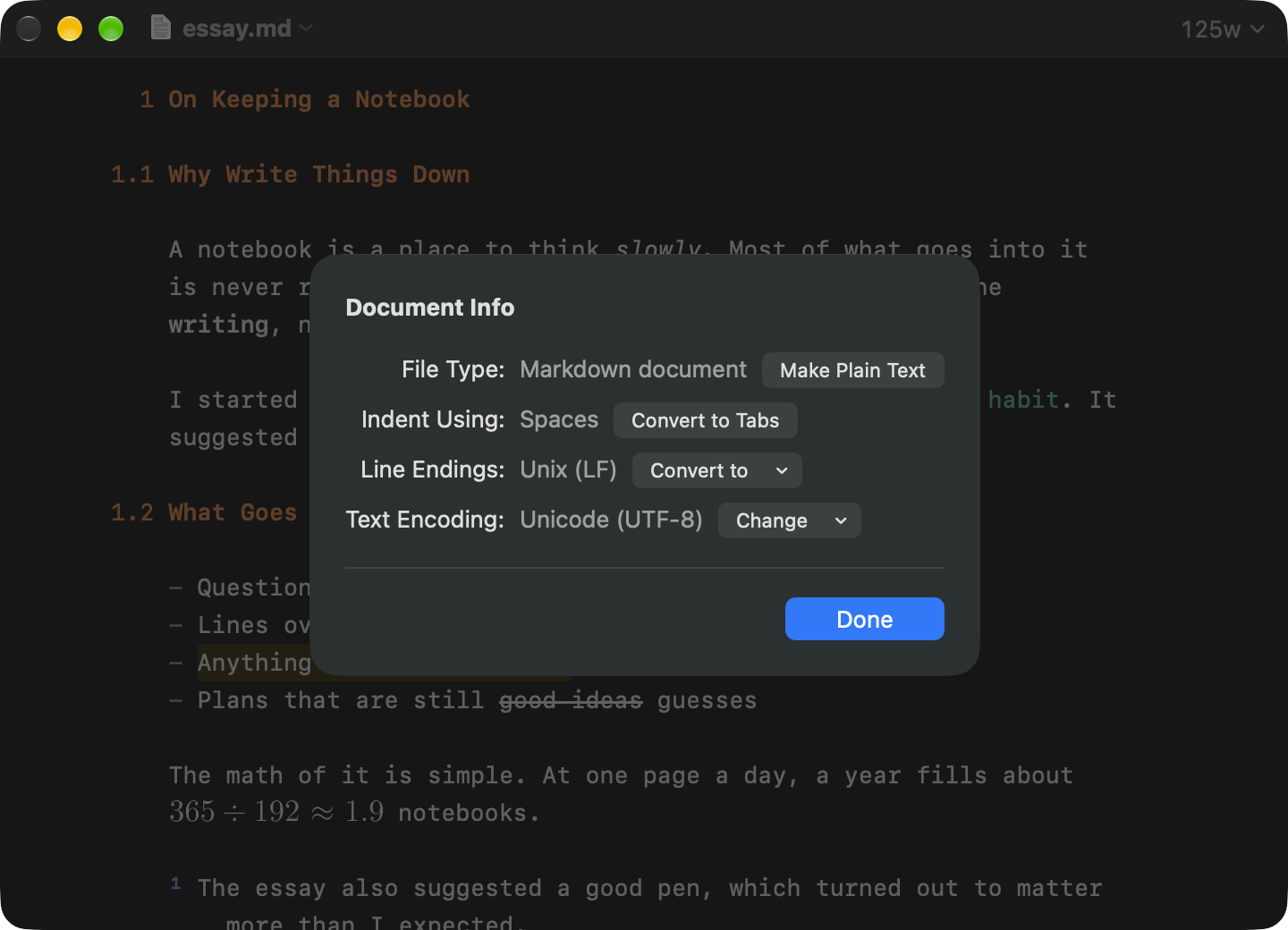1288x930 pixels.
Task: Click the highlighted "Anything" list item
Action: 254,663
